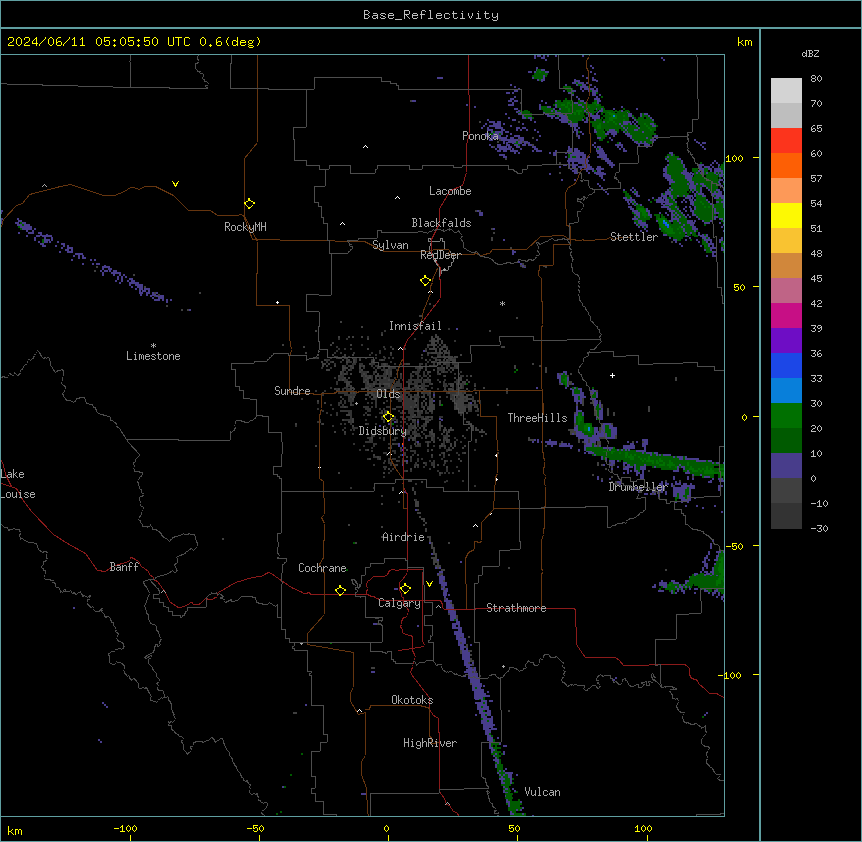The height and width of the screenshot is (842, 862).
Task: Click the white asterisk marker above Limestone
Action: pyautogui.click(x=153, y=346)
